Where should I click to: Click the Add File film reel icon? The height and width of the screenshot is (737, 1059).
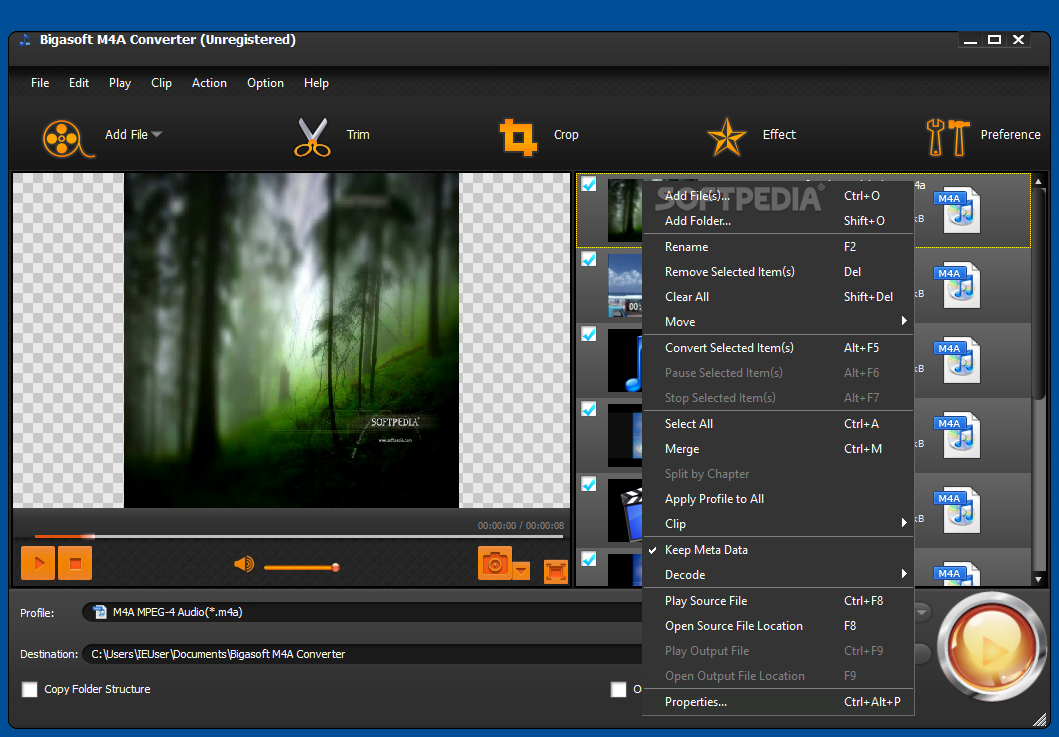pyautogui.click(x=68, y=138)
